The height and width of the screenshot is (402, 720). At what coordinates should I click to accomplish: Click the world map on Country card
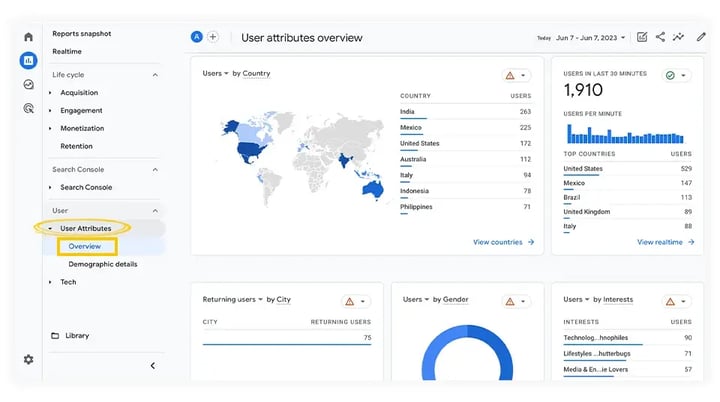click(x=302, y=159)
